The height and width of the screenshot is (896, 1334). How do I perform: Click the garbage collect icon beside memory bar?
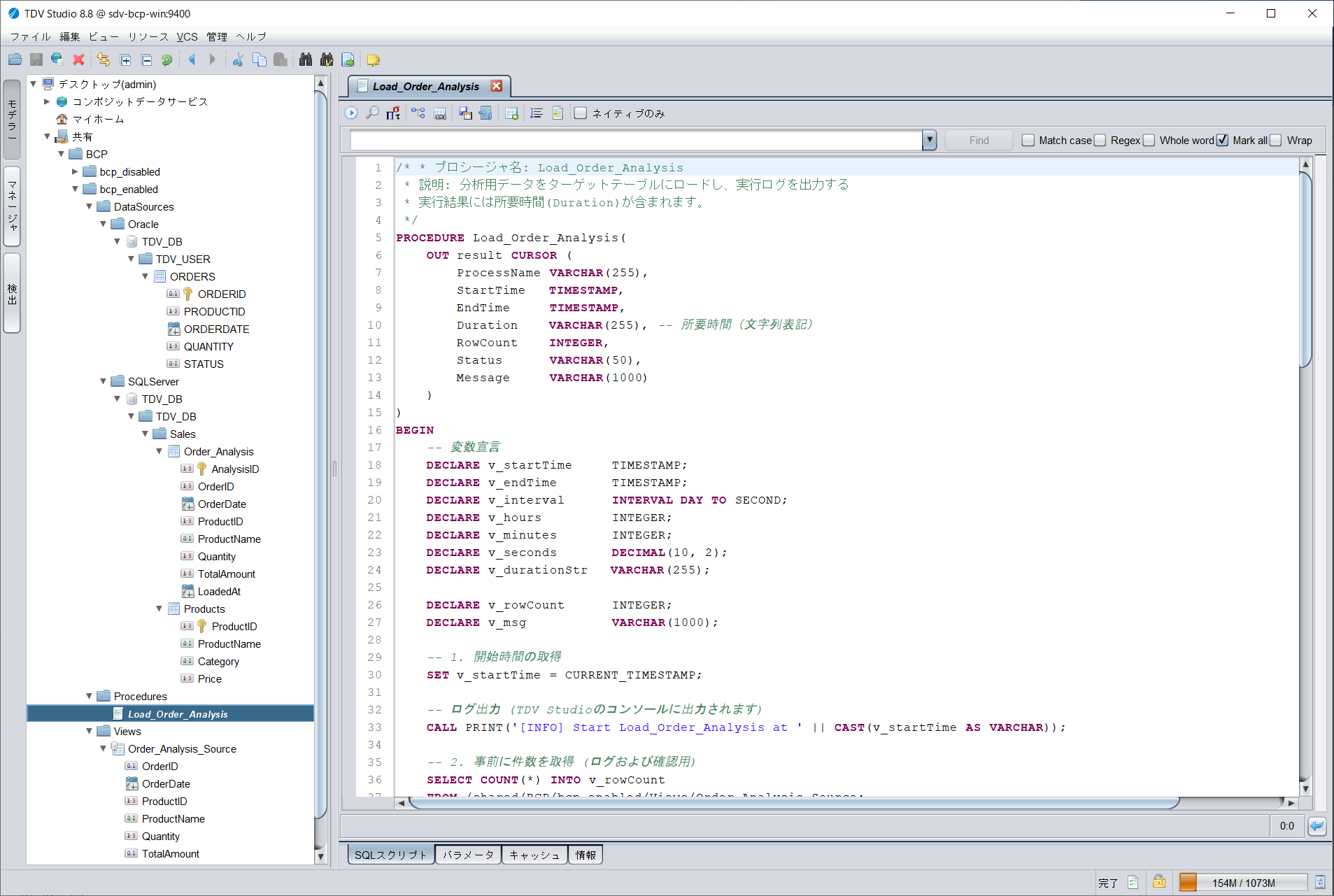click(1319, 883)
